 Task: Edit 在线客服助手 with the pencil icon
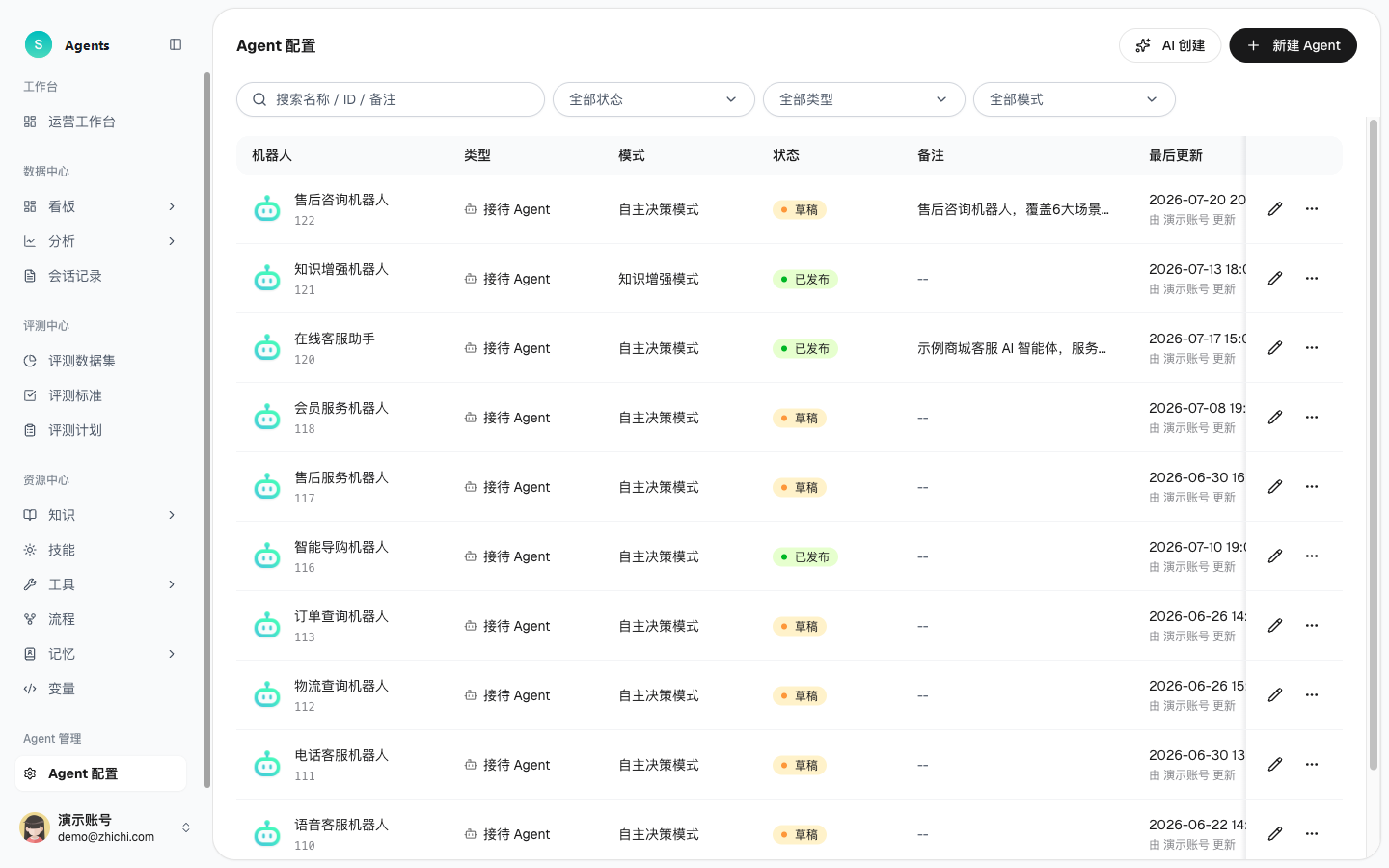1275,348
